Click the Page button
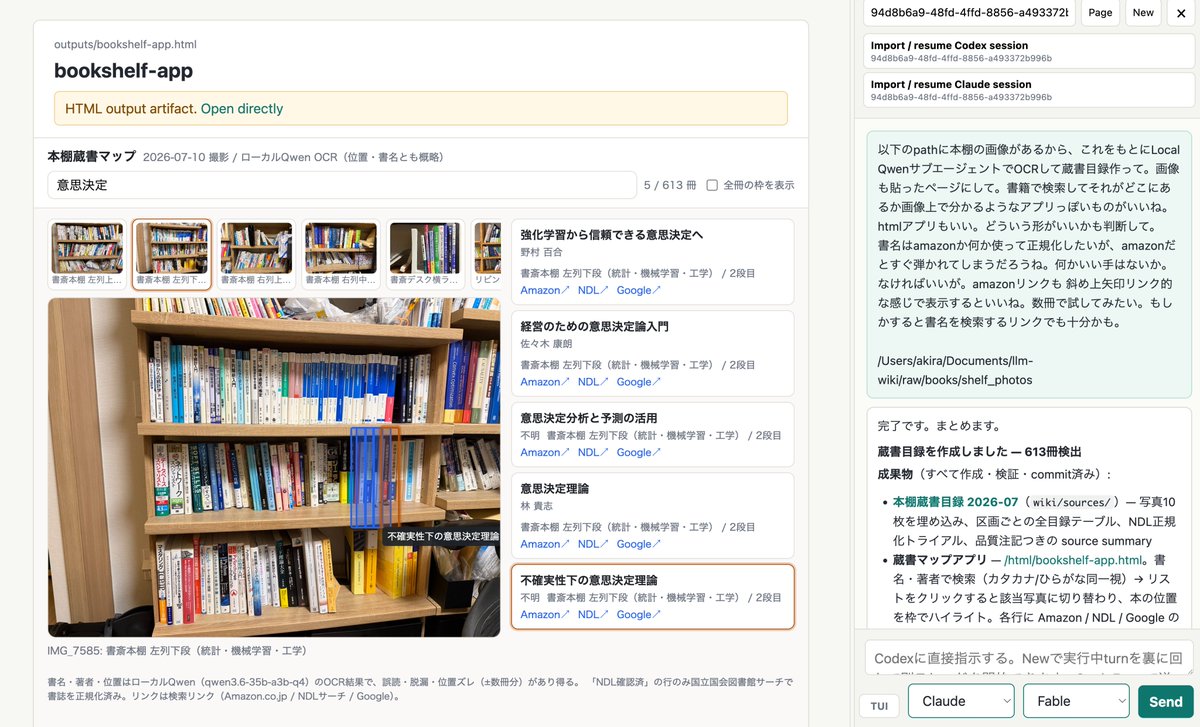 (x=1100, y=13)
